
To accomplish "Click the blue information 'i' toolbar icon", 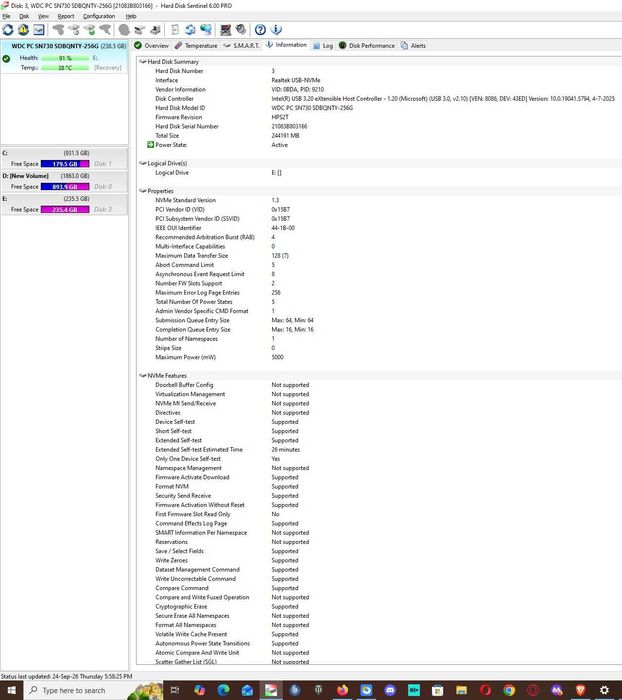I will tap(276, 30).
